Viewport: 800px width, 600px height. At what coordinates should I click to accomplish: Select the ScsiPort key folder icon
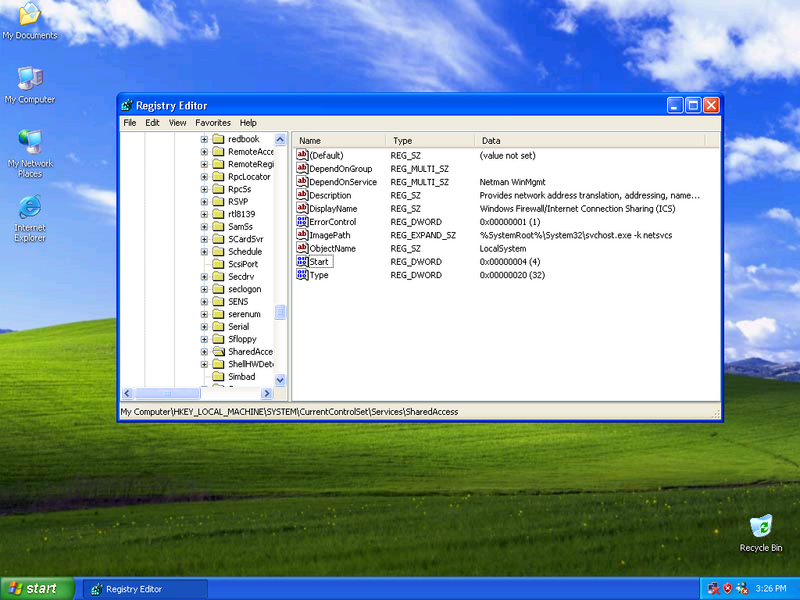pyautogui.click(x=218, y=264)
